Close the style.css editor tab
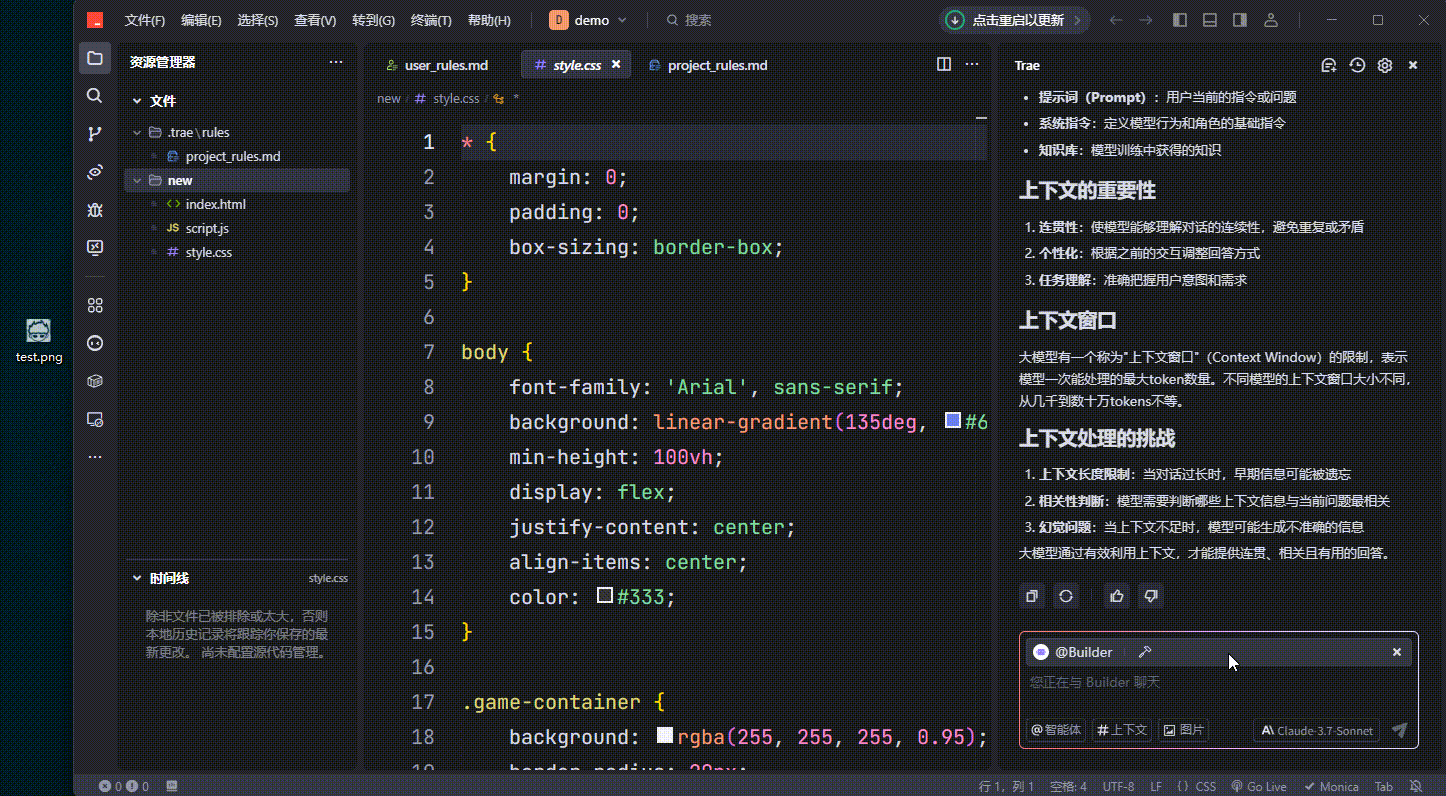1446x796 pixels. click(x=616, y=64)
